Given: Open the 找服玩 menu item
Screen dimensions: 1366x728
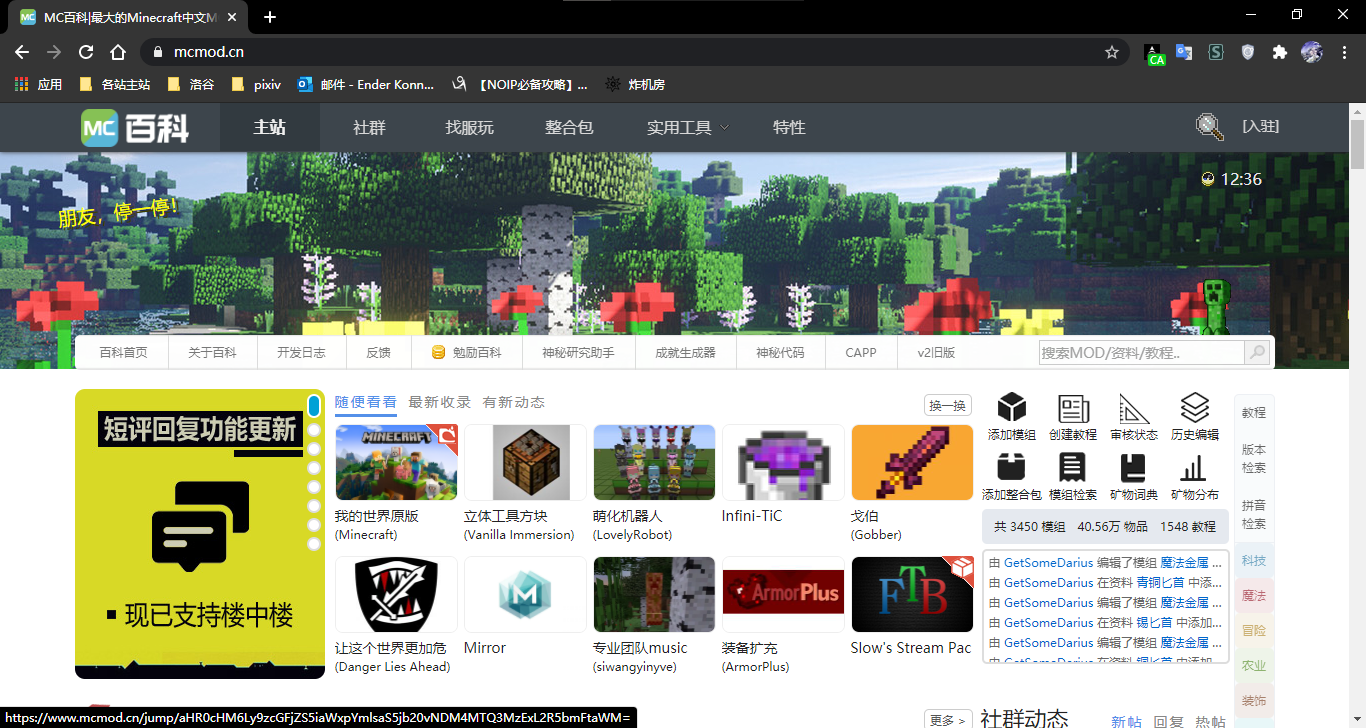Looking at the screenshot, I should click(468, 127).
